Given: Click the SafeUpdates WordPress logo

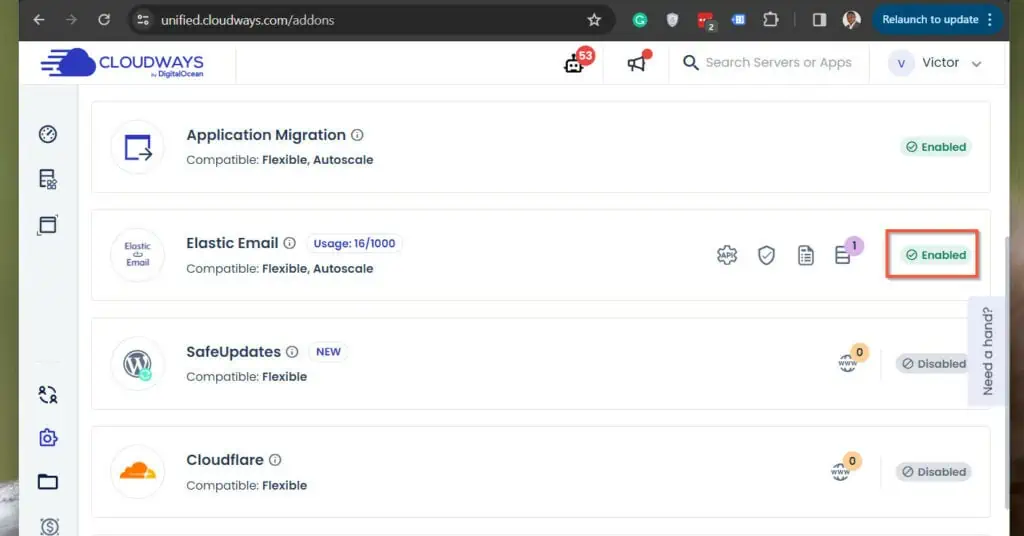Looking at the screenshot, I should tap(138, 364).
